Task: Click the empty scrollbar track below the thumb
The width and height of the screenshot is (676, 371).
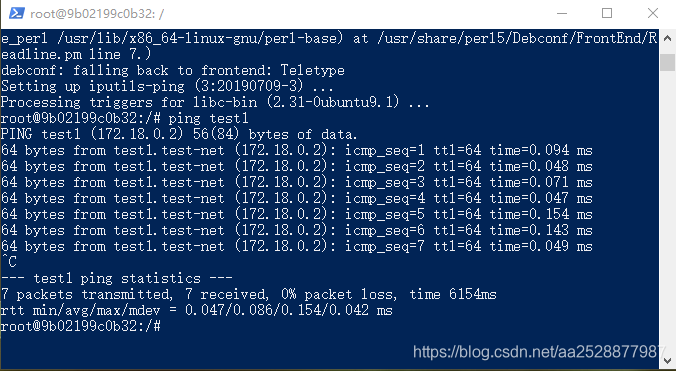Action: click(667, 211)
